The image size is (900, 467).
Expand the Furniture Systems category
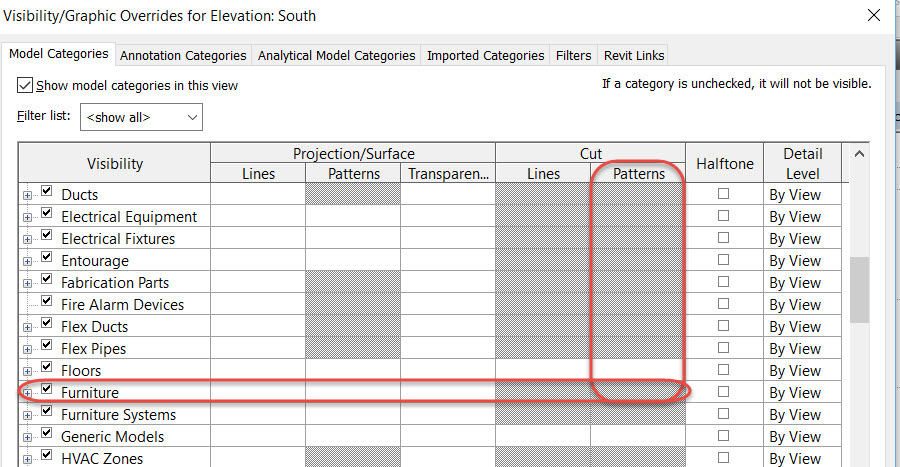(27, 415)
